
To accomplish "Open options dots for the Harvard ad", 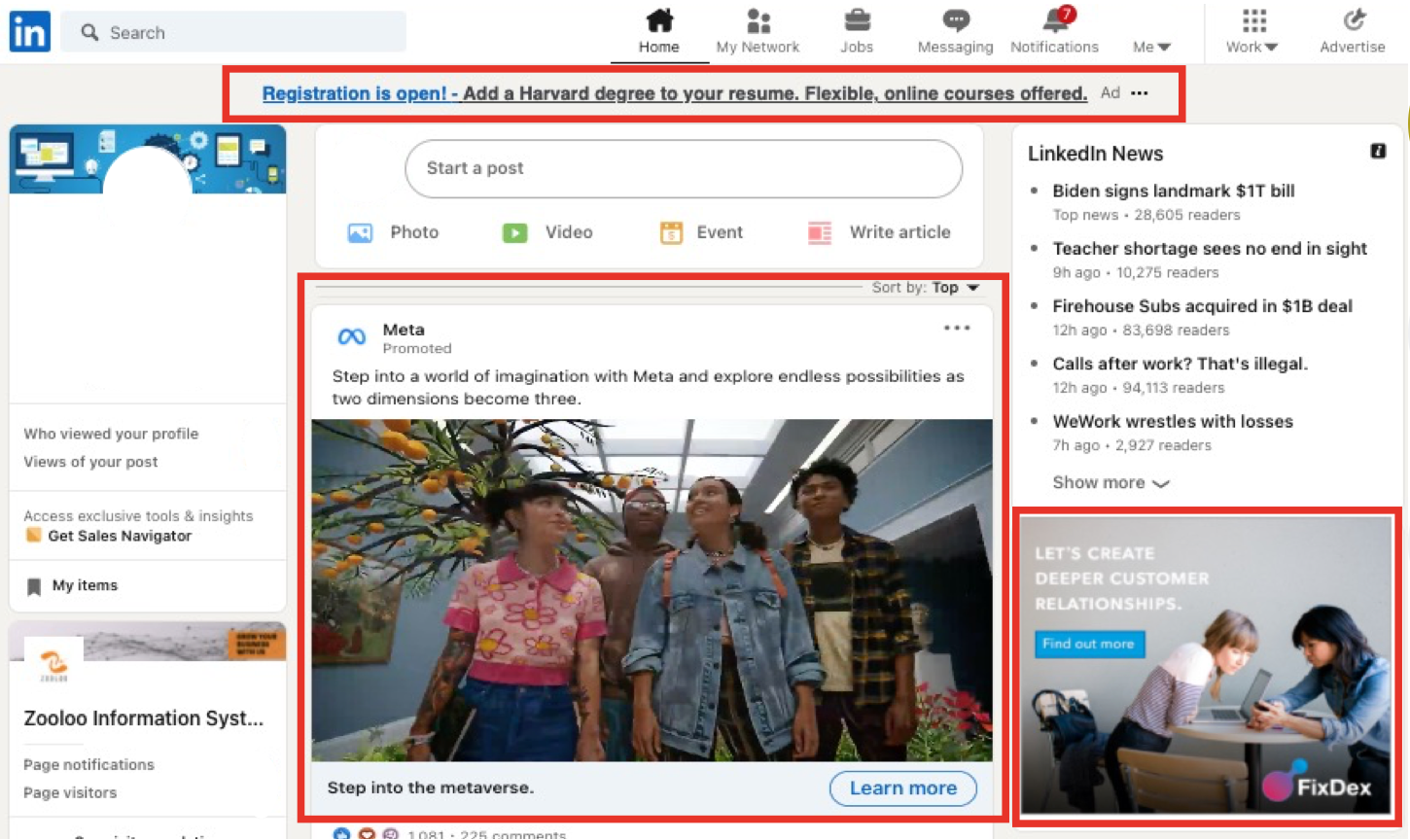I will click(1140, 93).
